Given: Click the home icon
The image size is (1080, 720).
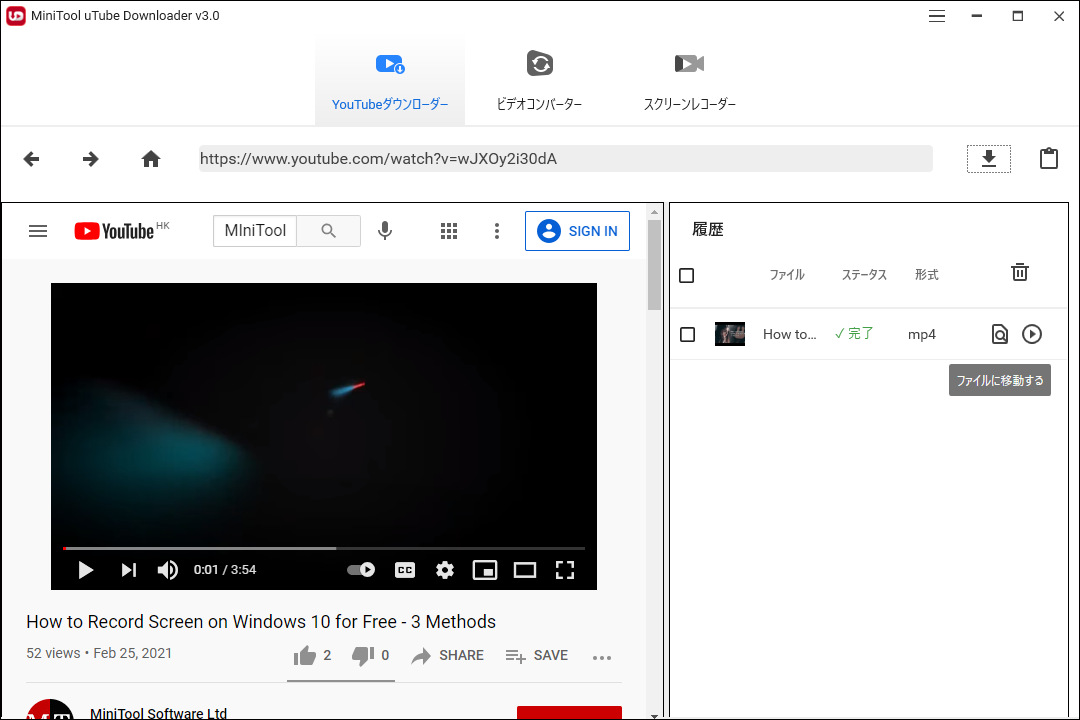Looking at the screenshot, I should coord(151,159).
